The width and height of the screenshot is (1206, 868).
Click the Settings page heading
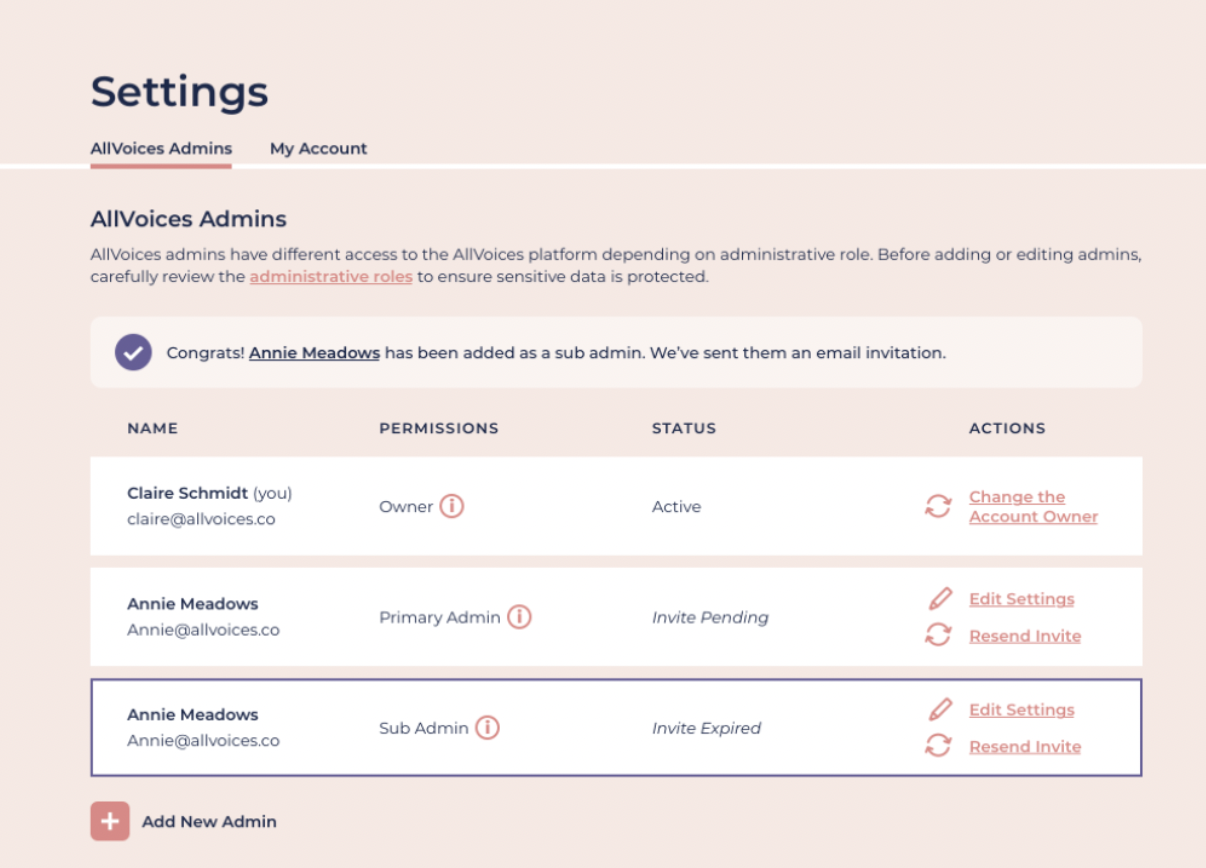(180, 92)
